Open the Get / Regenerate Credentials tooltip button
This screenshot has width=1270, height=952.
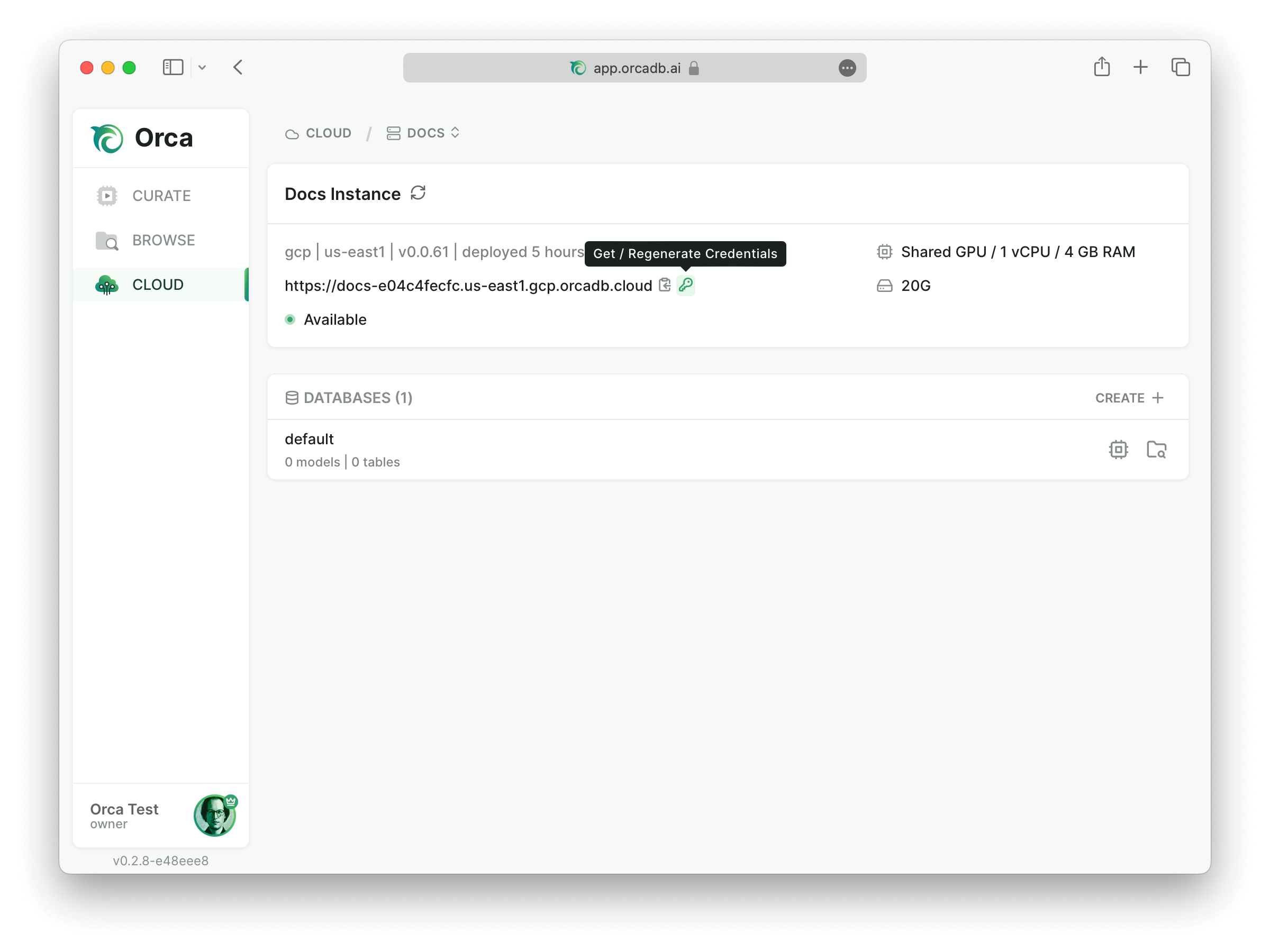coord(686,286)
